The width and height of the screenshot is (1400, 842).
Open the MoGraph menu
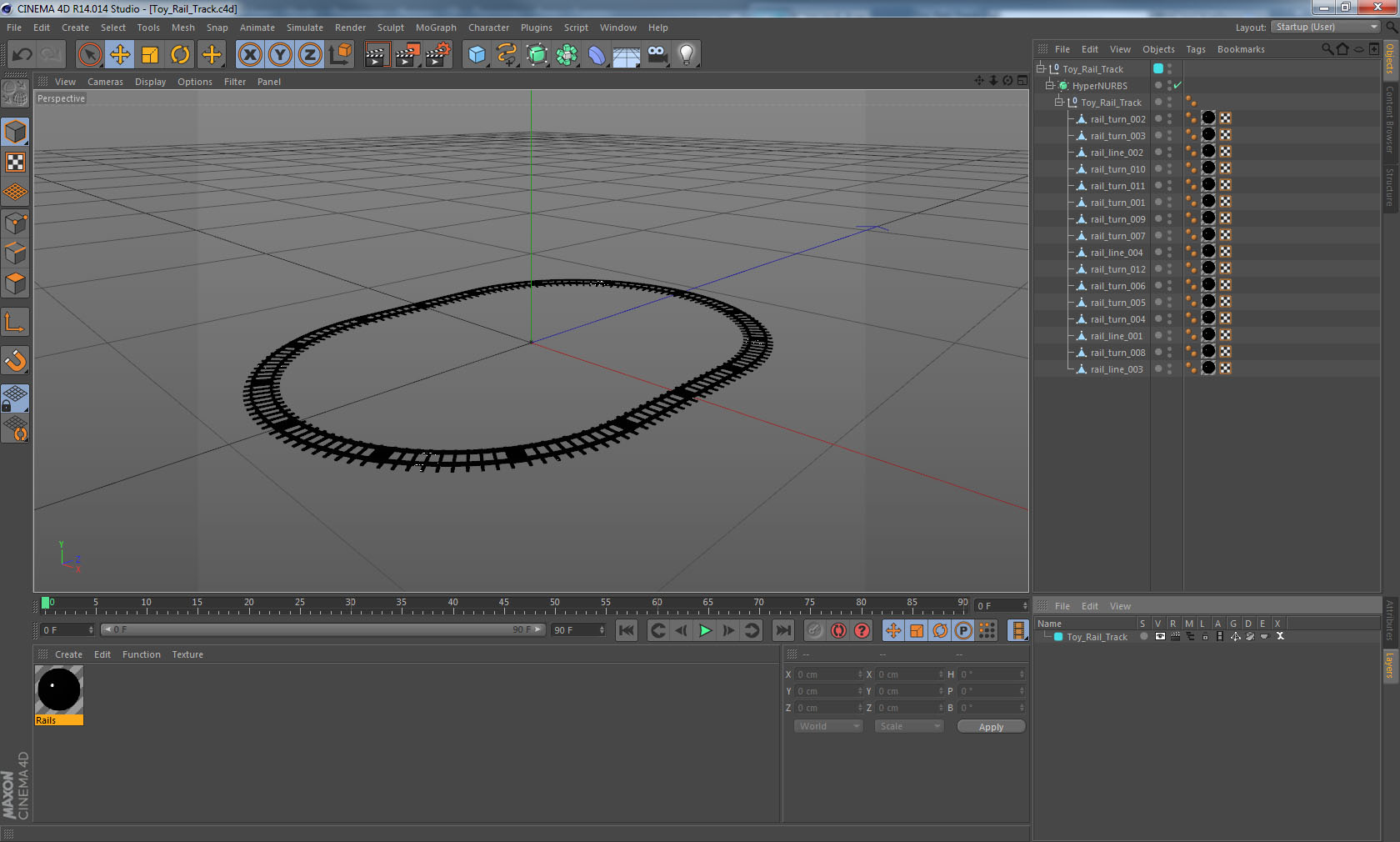[x=436, y=28]
